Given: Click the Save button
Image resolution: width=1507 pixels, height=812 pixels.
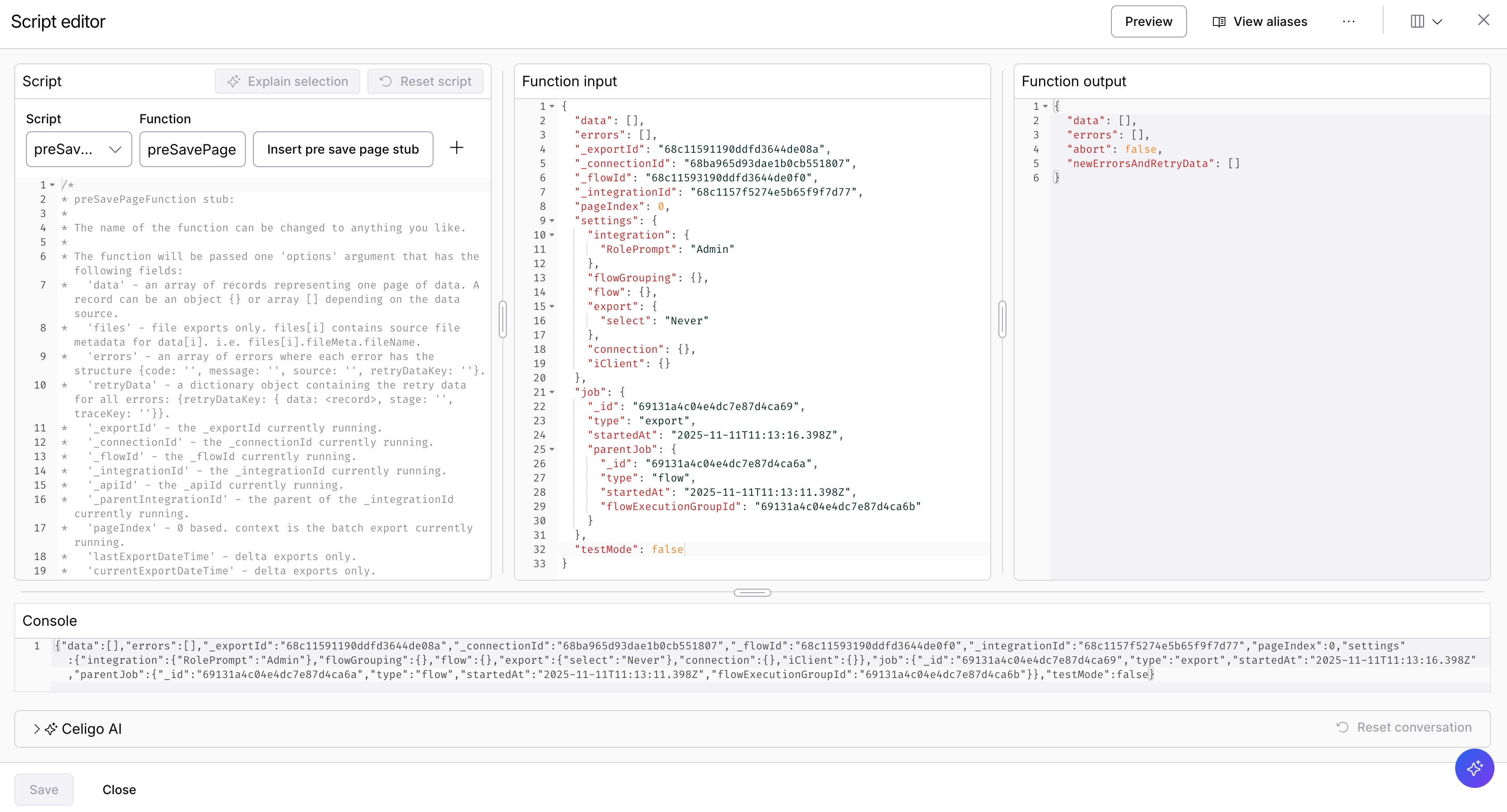Looking at the screenshot, I should pyautogui.click(x=44, y=790).
